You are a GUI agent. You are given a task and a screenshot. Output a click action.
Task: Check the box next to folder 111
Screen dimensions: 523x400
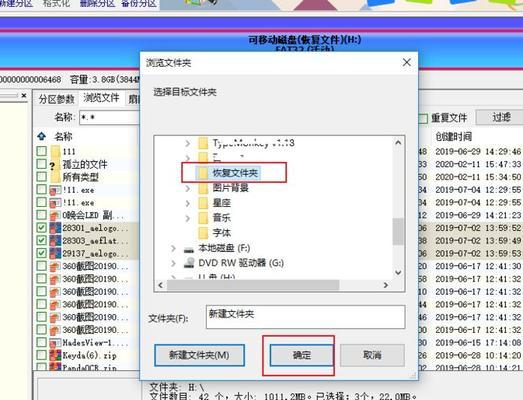(x=41, y=151)
